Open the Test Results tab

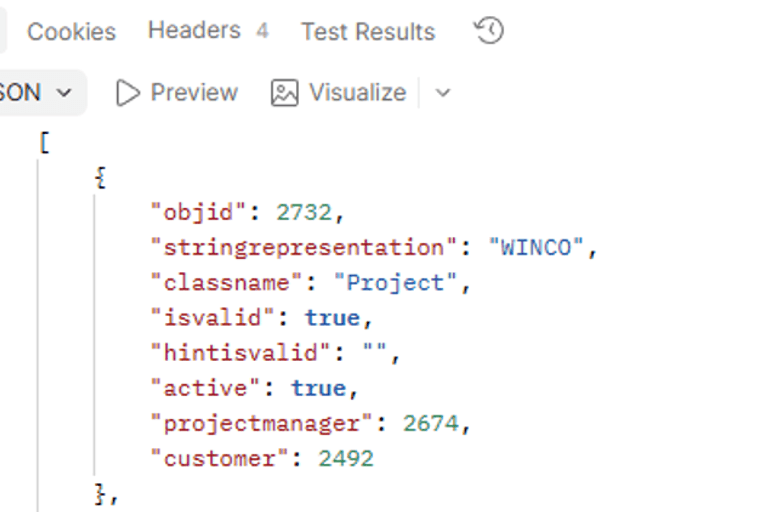368,32
